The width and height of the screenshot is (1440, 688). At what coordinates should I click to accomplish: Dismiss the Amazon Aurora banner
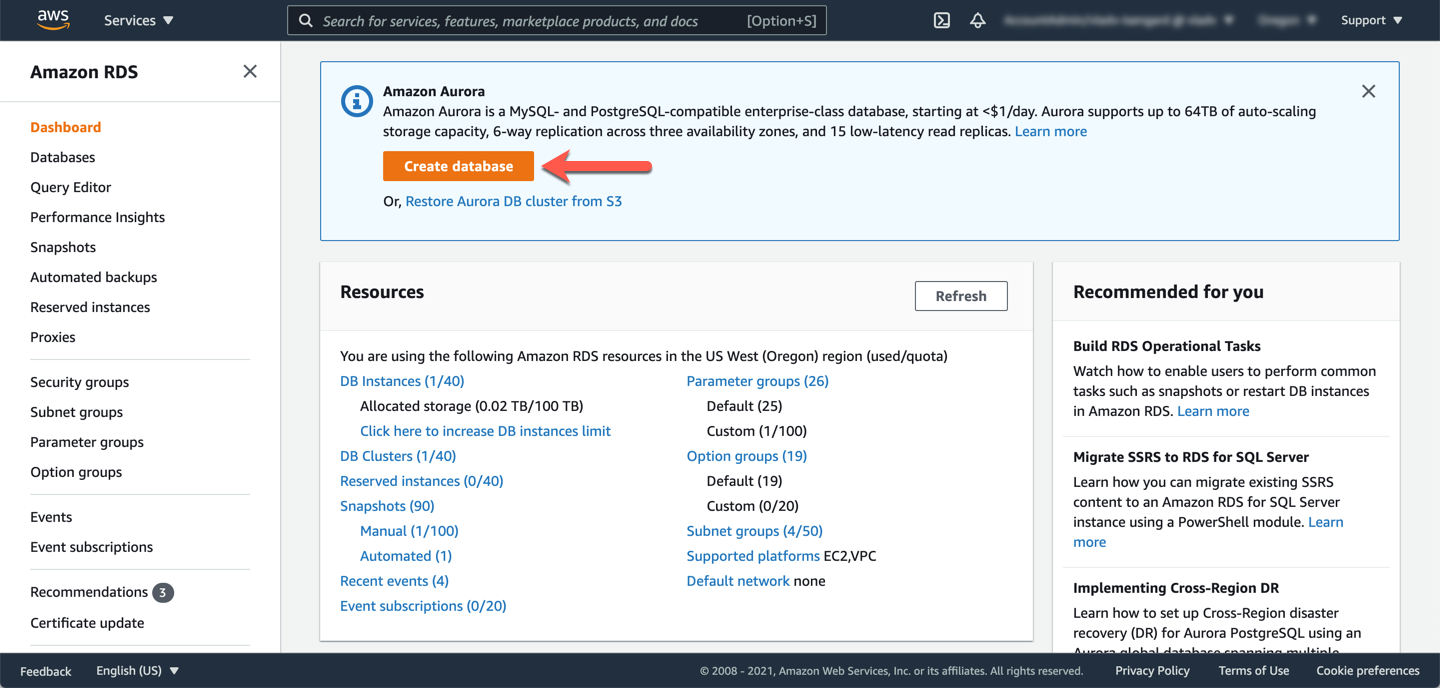coord(1368,91)
